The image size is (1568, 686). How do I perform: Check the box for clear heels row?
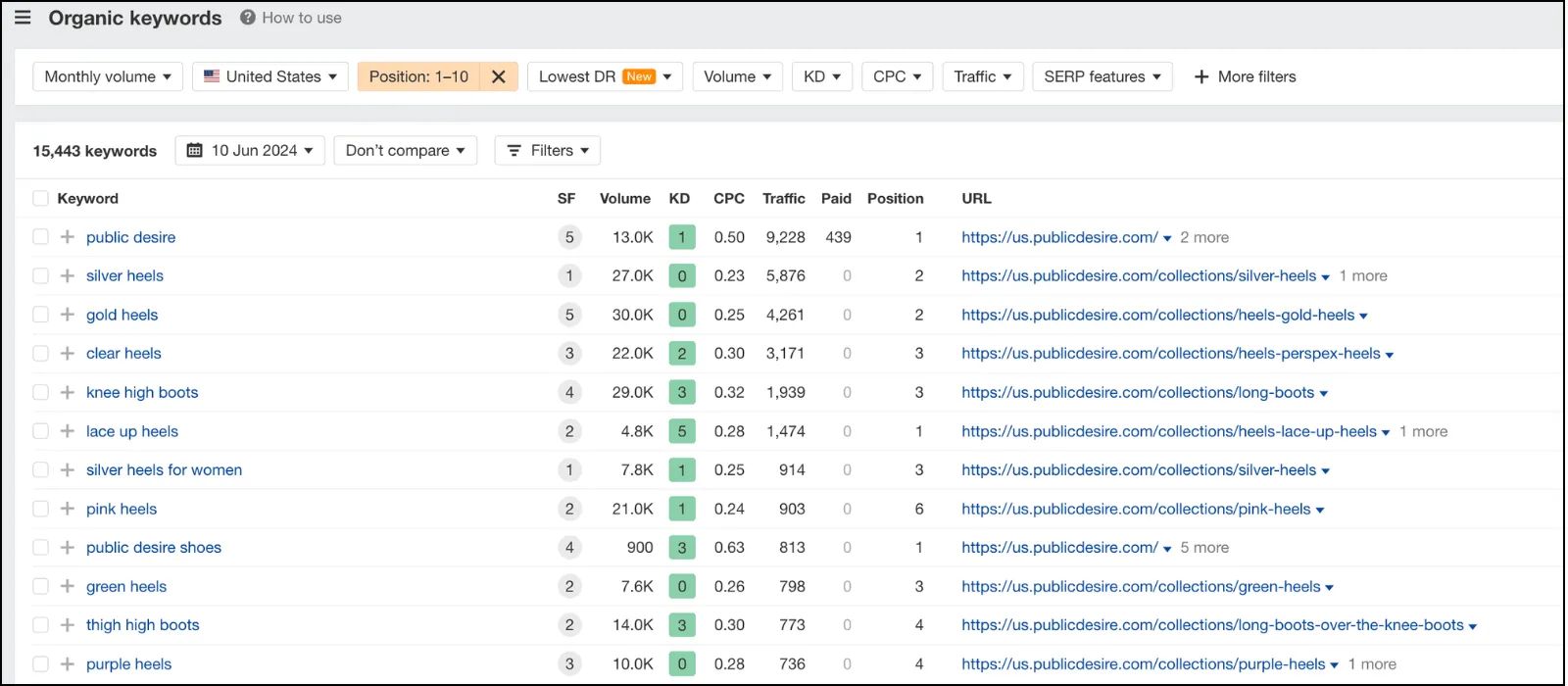(x=40, y=354)
